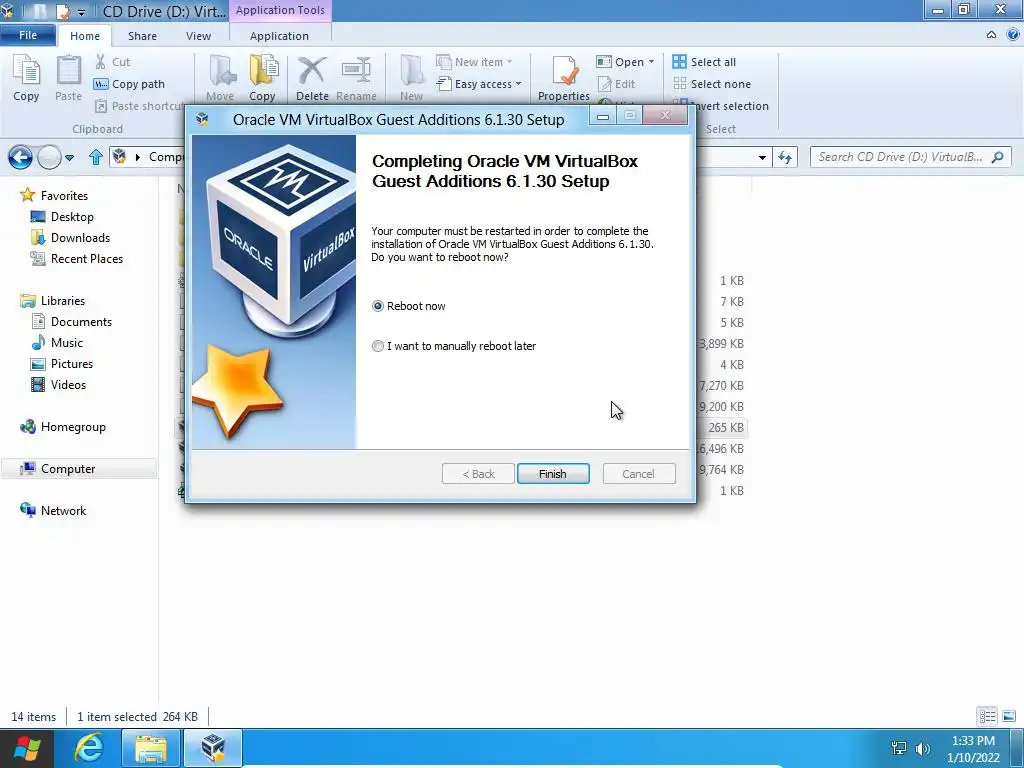Click the Up one level arrow
The height and width of the screenshot is (768, 1024).
pos(96,157)
